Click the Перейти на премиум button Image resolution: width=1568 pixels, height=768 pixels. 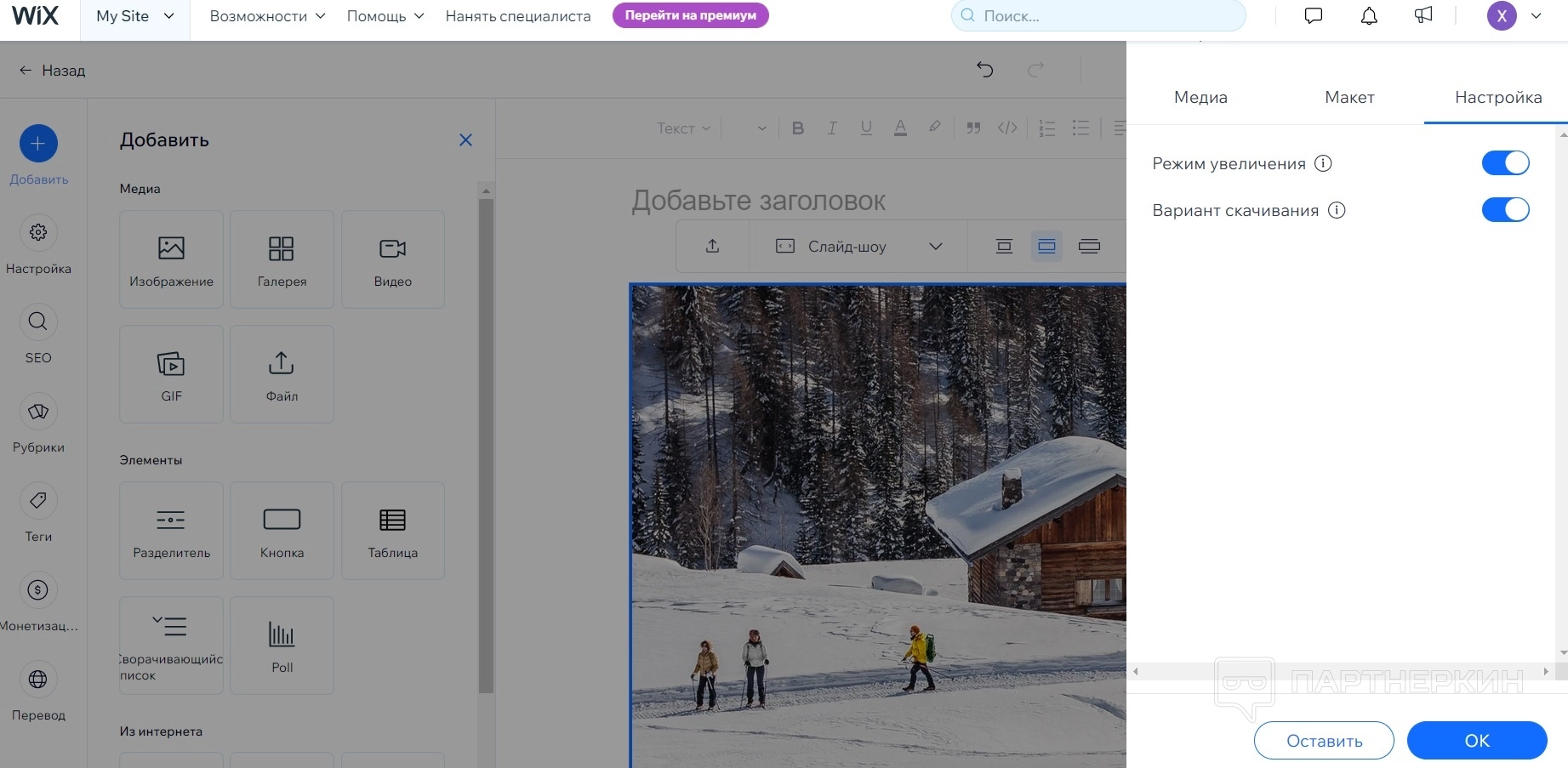click(x=690, y=15)
